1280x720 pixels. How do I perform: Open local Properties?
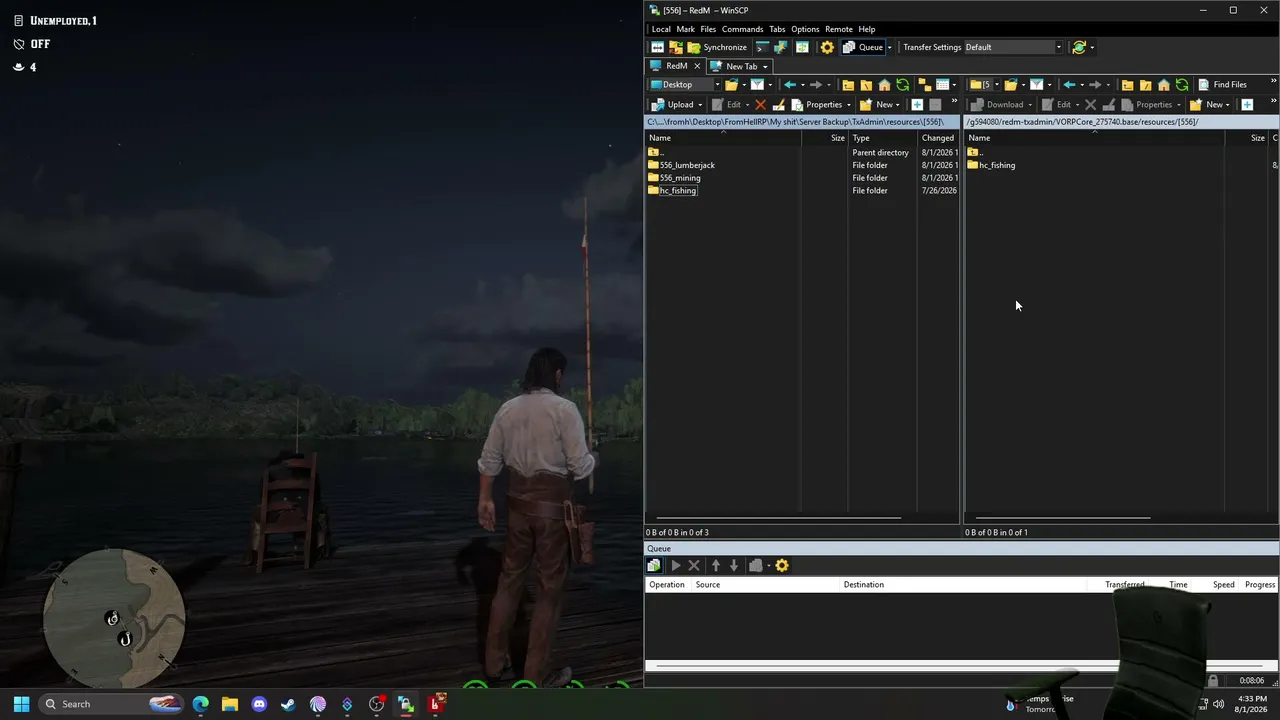[x=817, y=104]
